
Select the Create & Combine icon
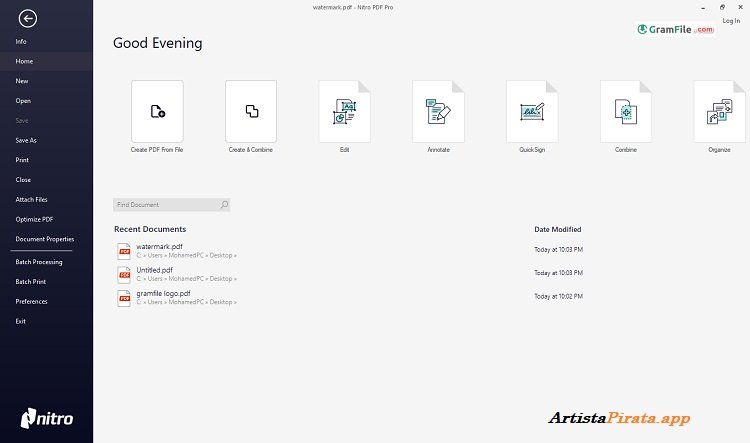251,111
